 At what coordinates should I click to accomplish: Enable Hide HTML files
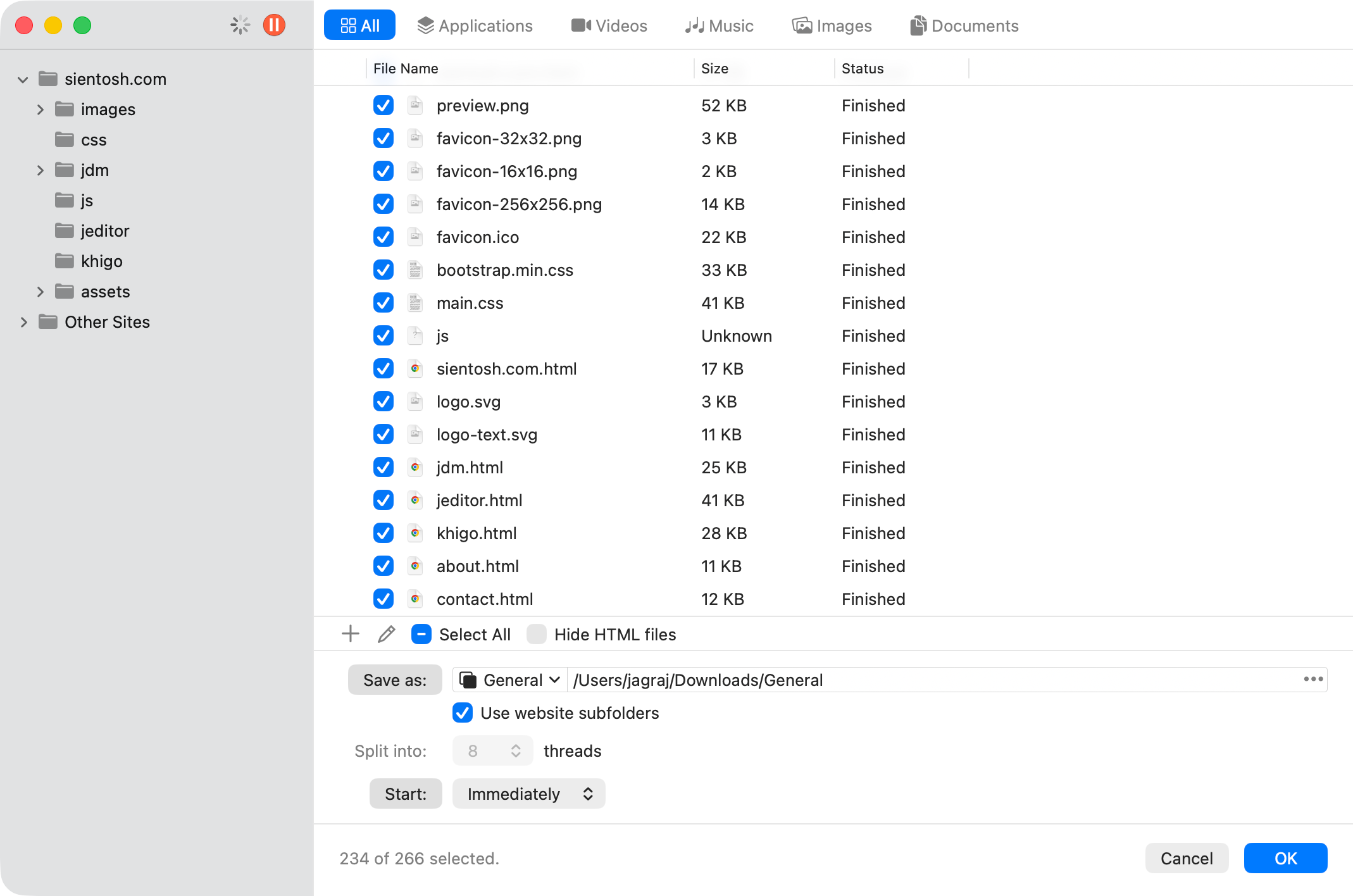point(537,634)
